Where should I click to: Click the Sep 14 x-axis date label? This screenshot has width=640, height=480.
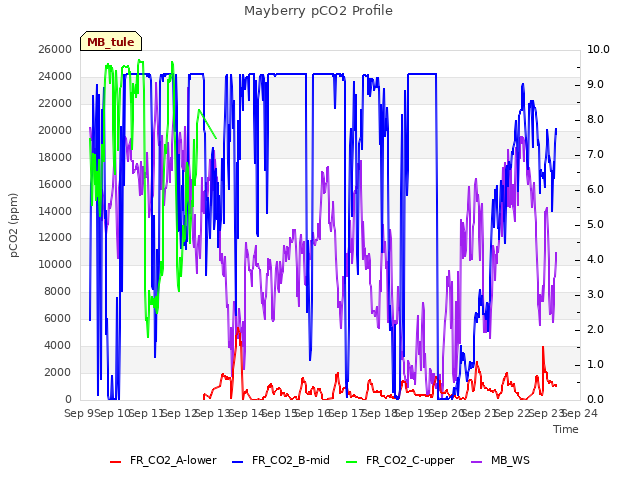247,413
